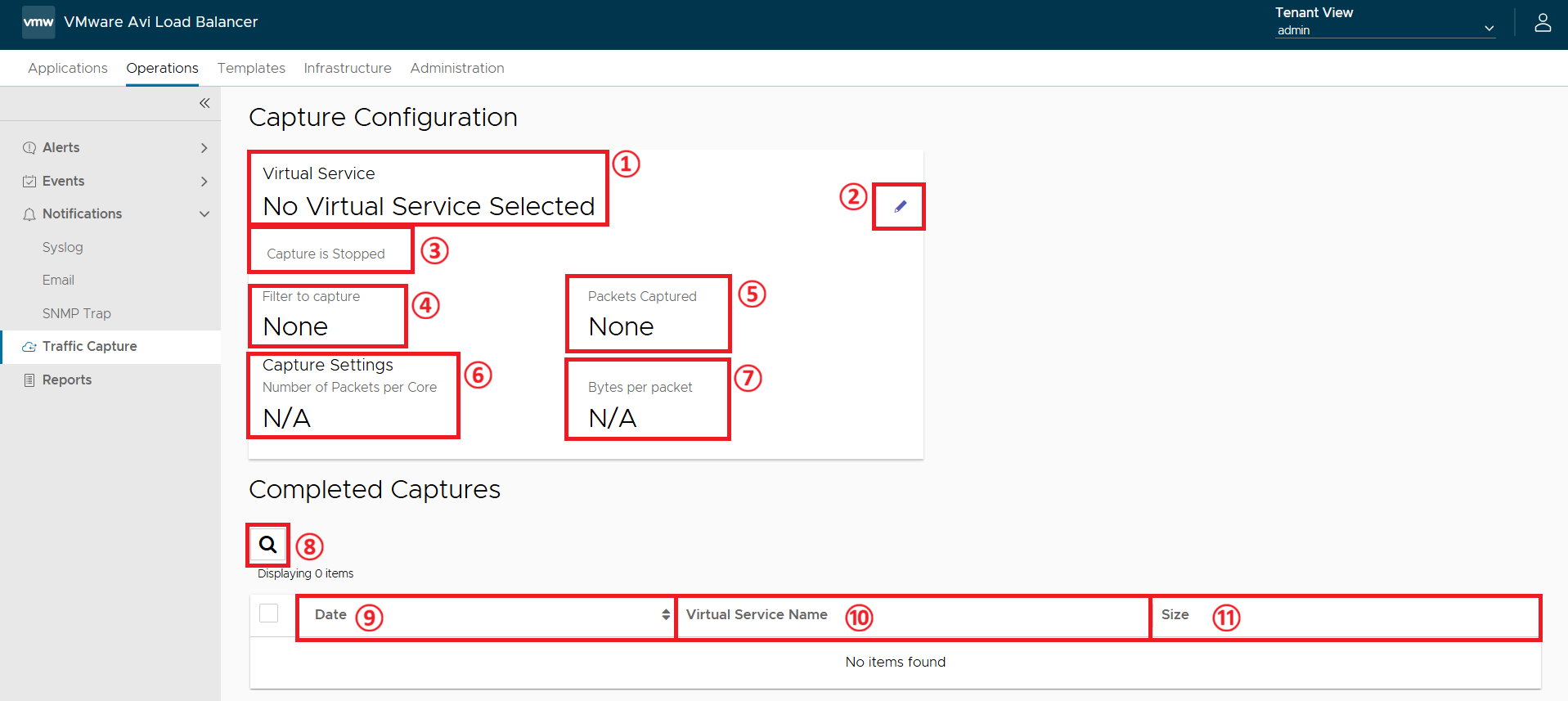
Task: Toggle the select-all captures checkbox
Action: point(268,613)
